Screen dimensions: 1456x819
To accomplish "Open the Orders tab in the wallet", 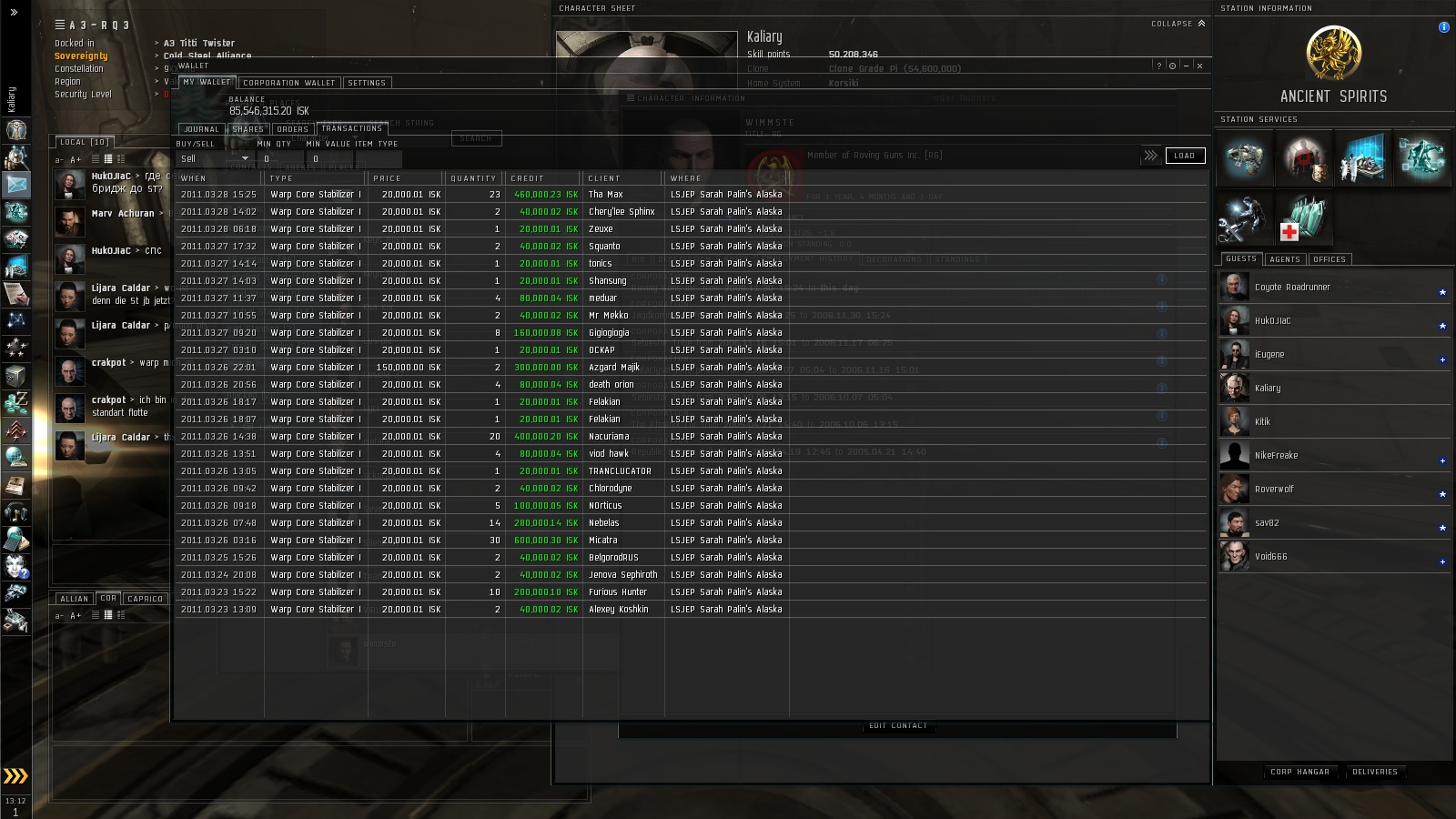I will click(x=293, y=129).
